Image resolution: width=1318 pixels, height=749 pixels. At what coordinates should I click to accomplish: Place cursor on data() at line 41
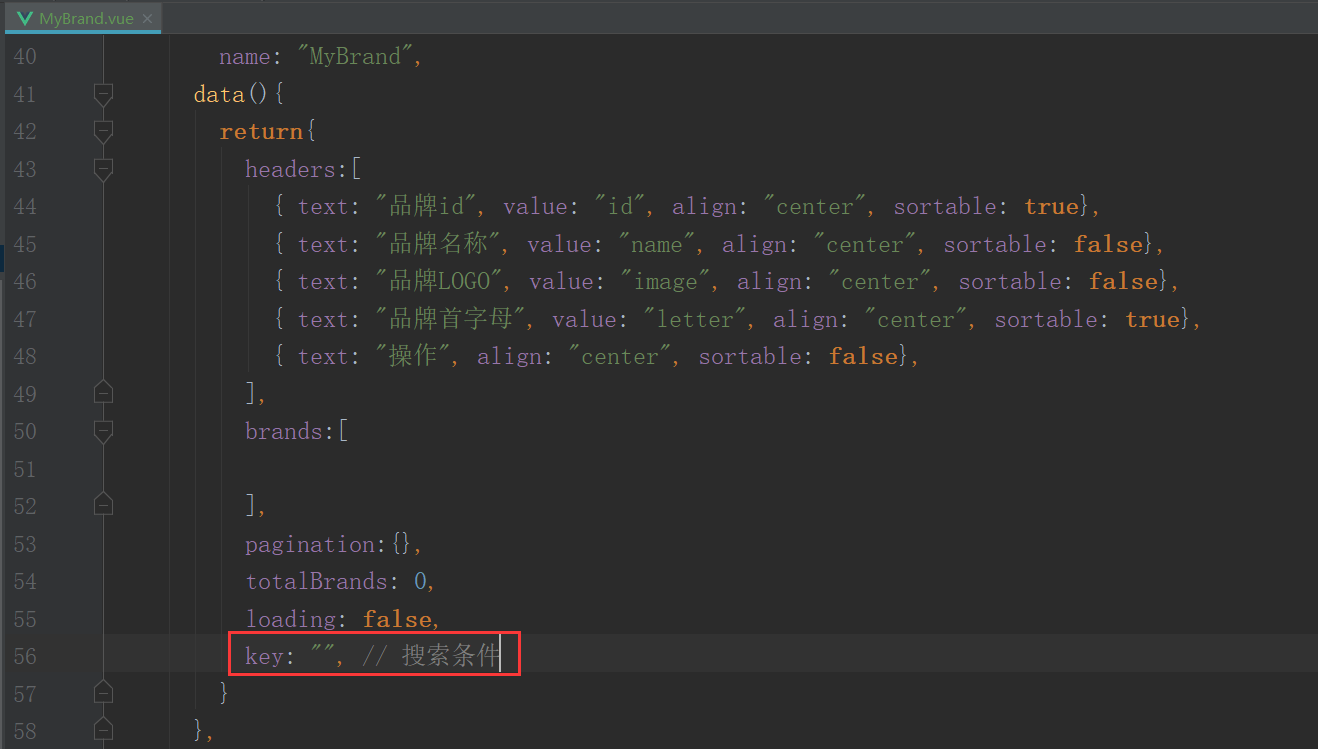tap(232, 94)
